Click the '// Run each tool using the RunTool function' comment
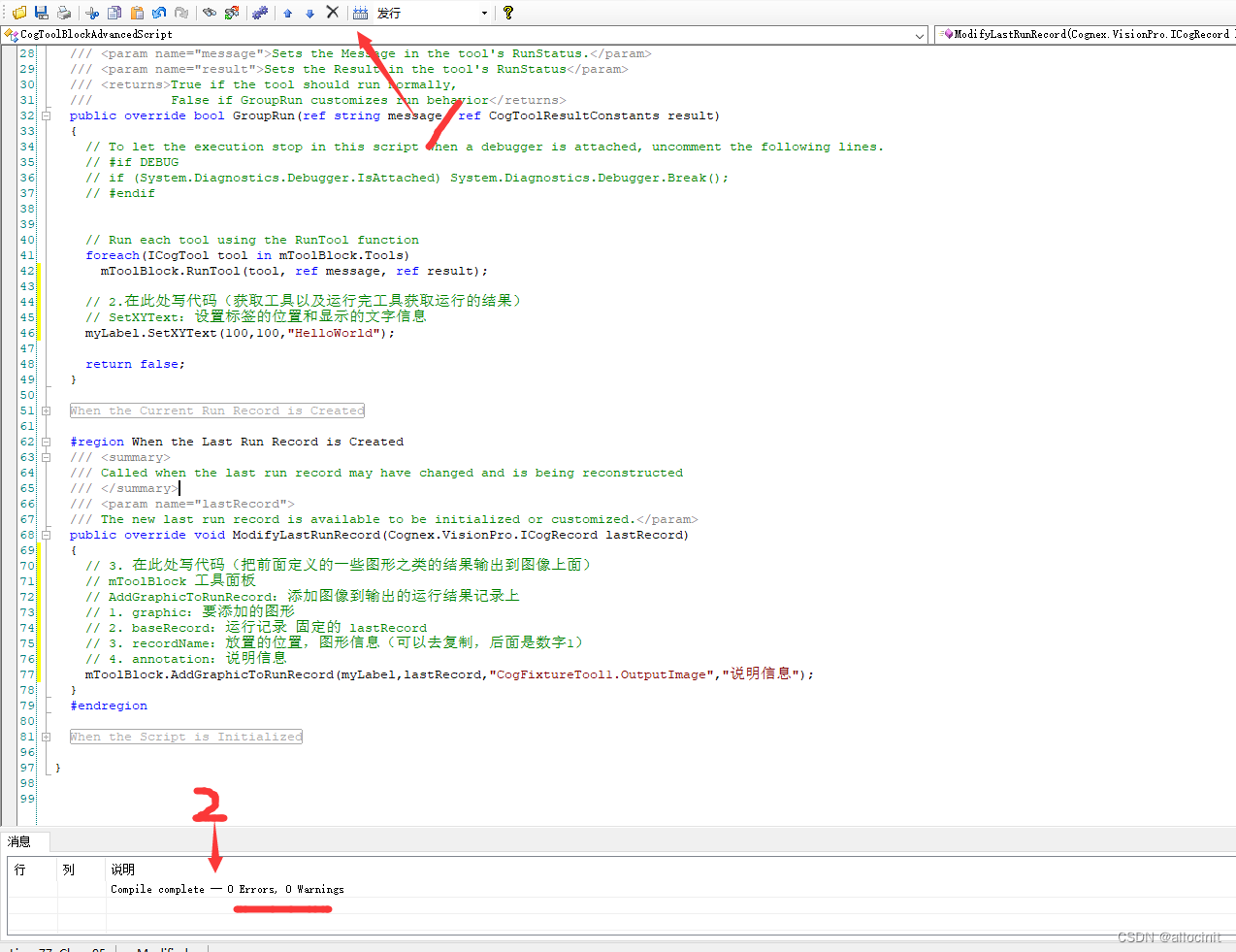Screen dimensions: 1236x952 click(252, 240)
